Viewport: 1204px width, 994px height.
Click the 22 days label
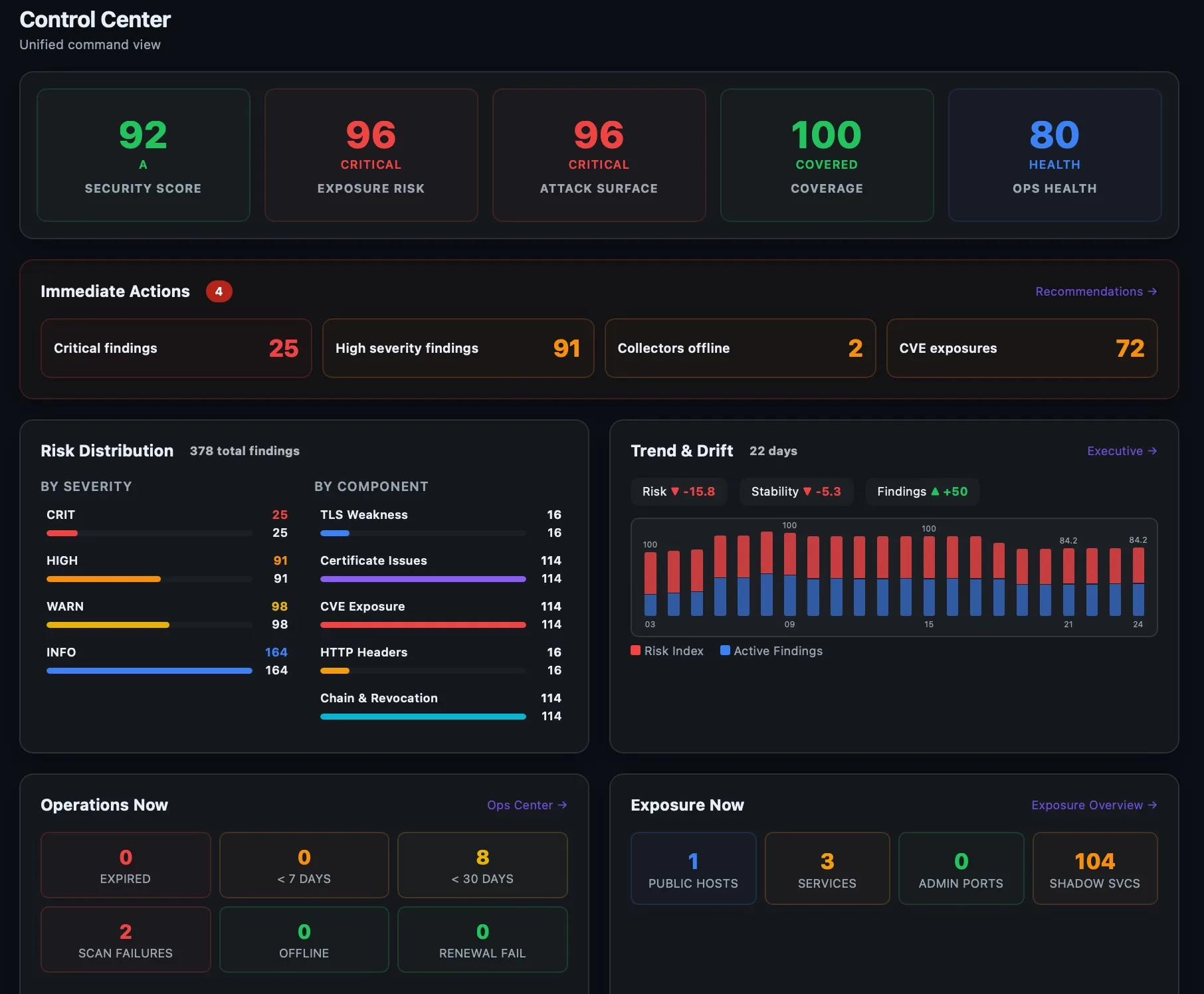773,451
